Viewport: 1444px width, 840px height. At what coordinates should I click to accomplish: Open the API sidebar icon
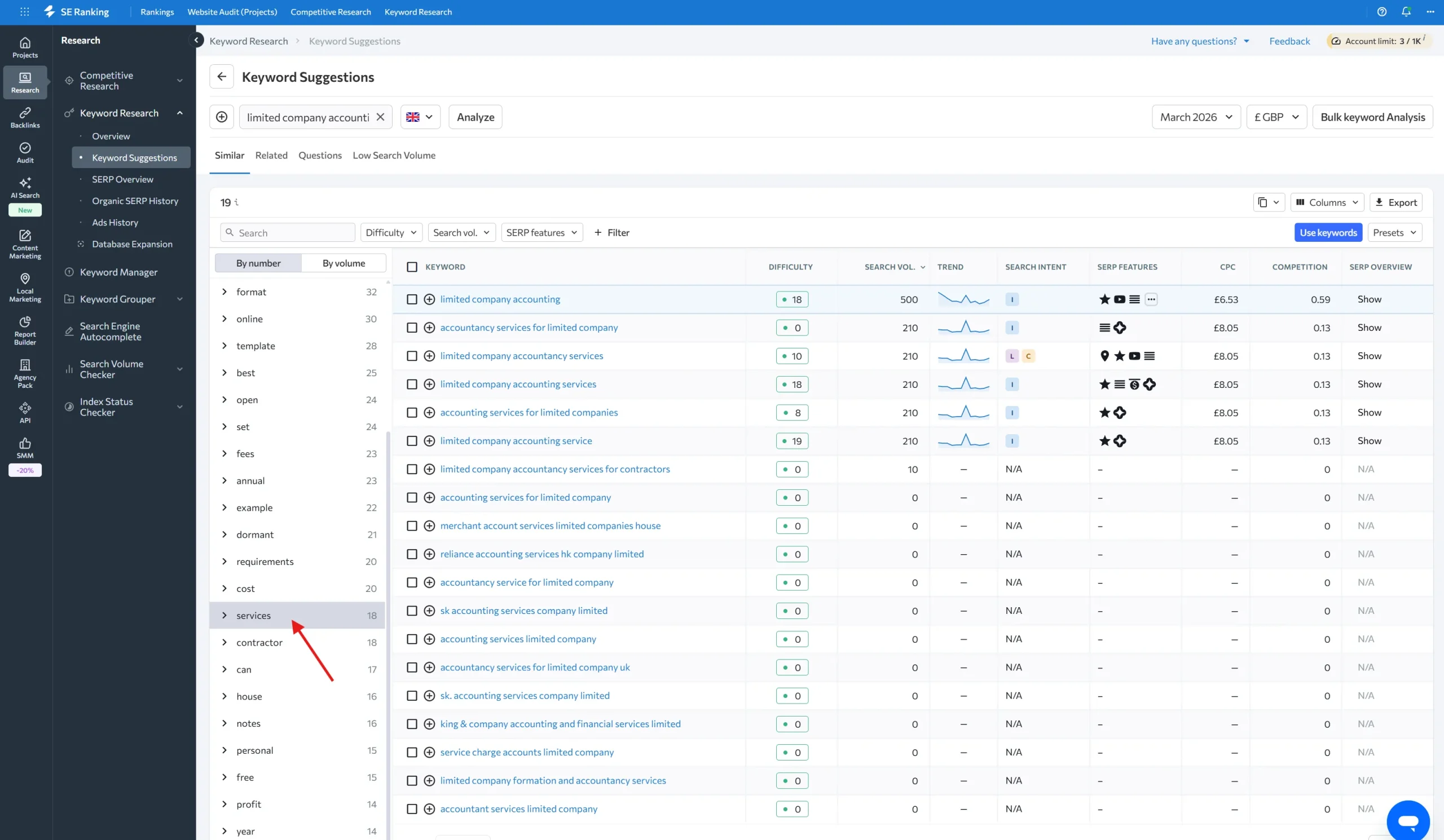pyautogui.click(x=25, y=412)
